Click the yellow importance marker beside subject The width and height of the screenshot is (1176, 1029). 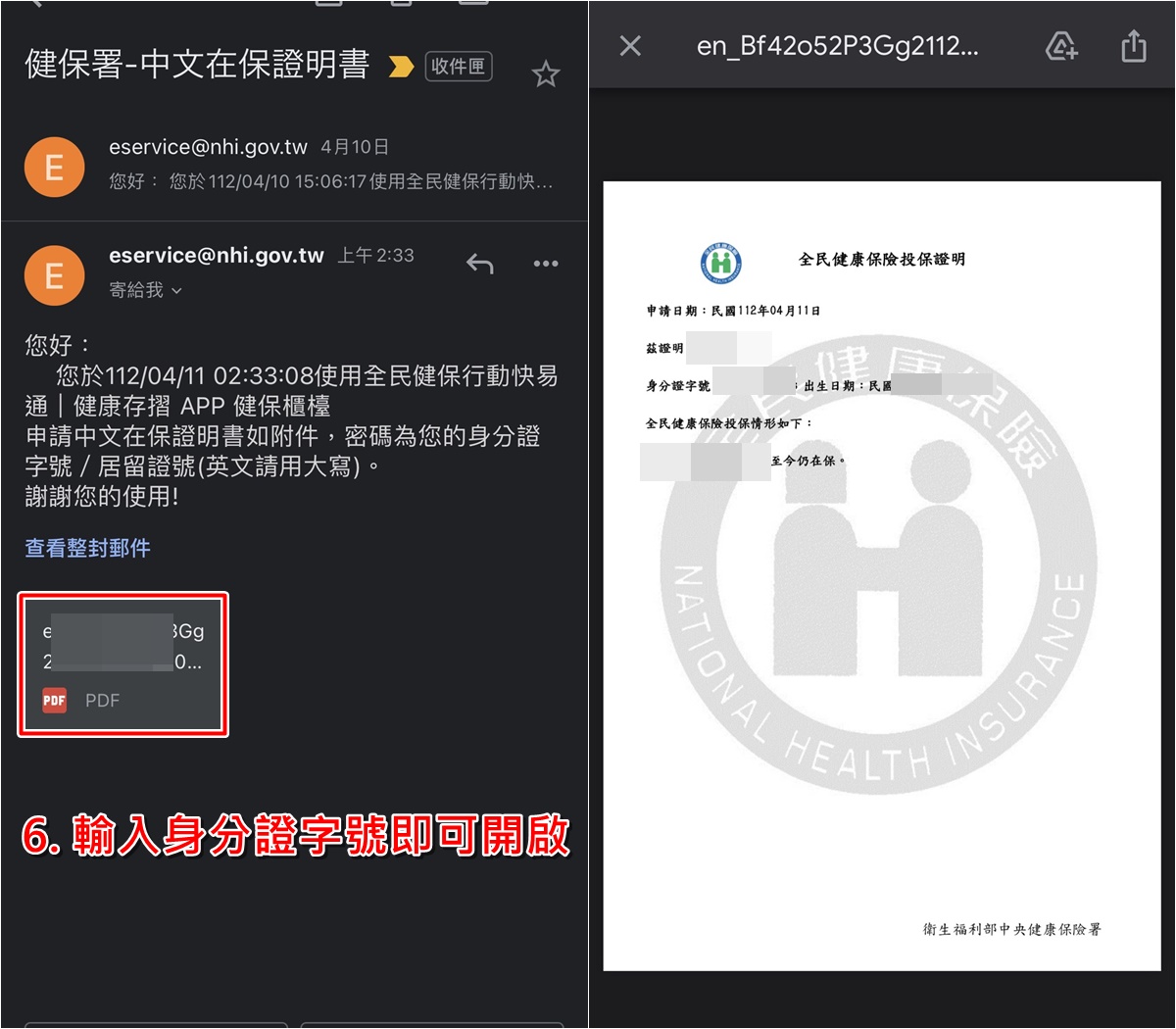401,67
